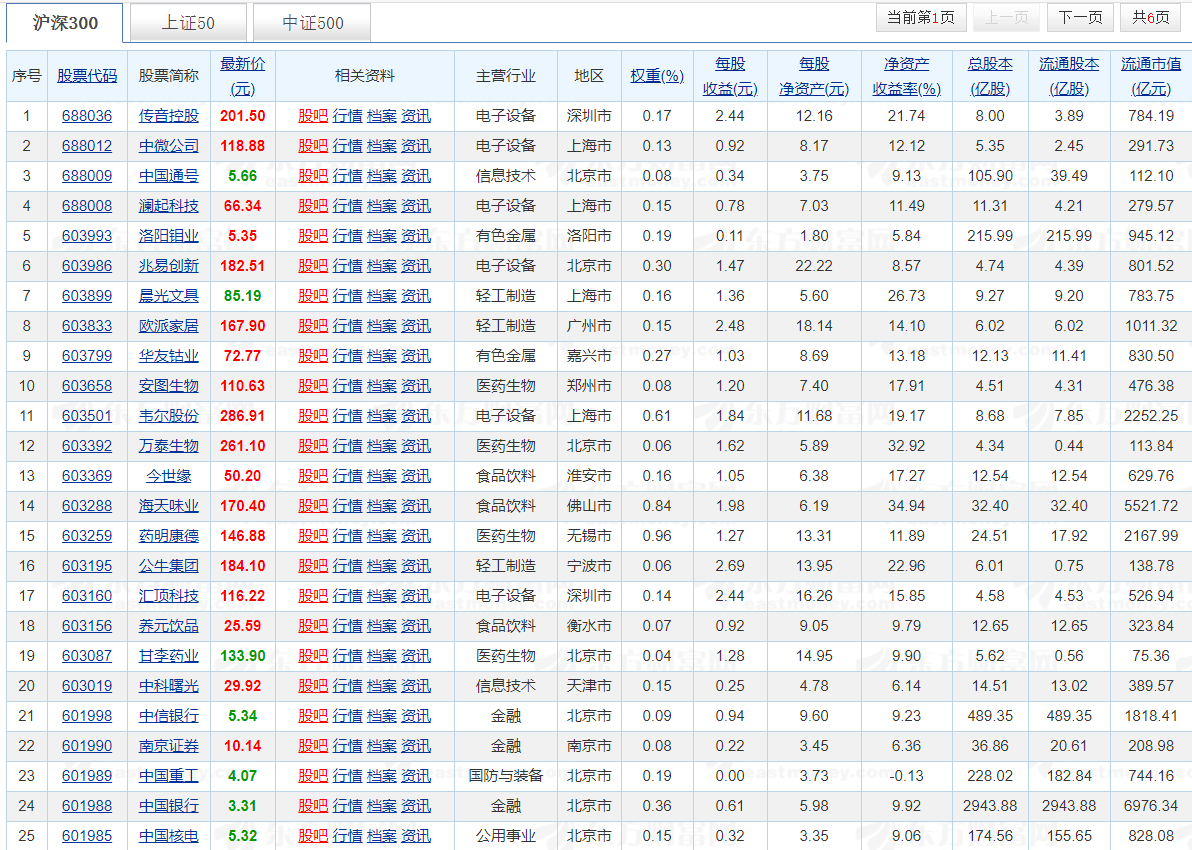
Task: Open 晨光文具 stock name link
Action: tap(169, 296)
